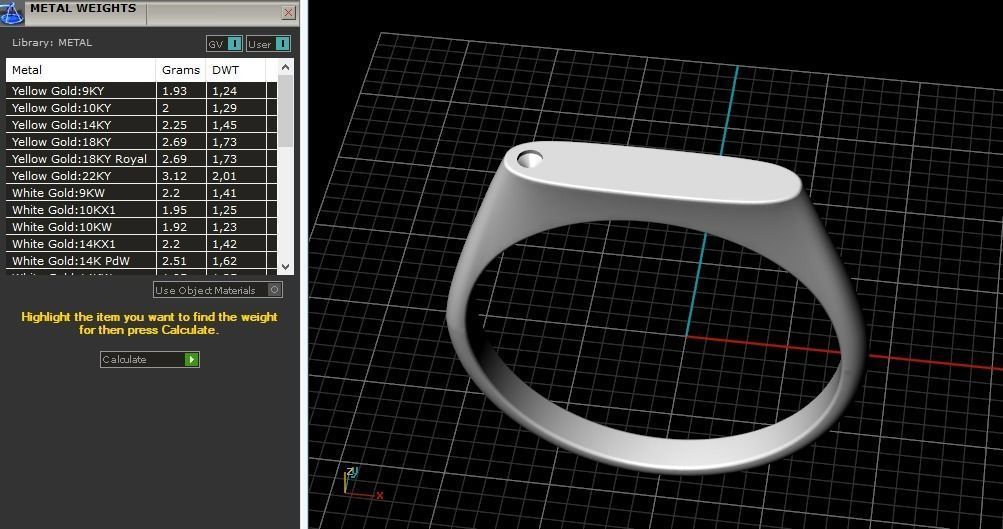1003x529 pixels.
Task: Select the Yellow Gold:18KY row
Action: click(x=142, y=141)
